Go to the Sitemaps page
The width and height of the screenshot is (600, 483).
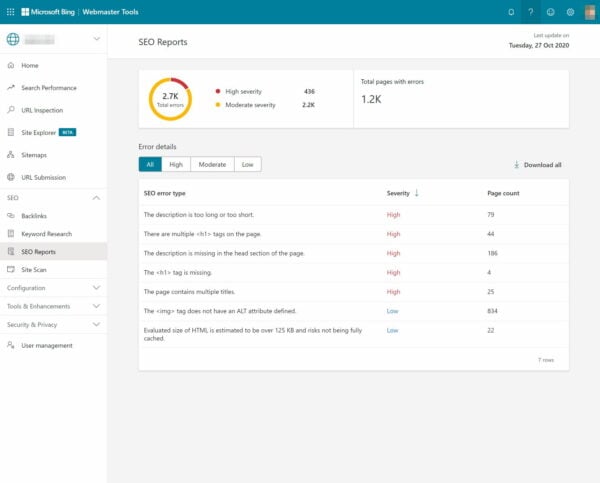click(x=36, y=155)
